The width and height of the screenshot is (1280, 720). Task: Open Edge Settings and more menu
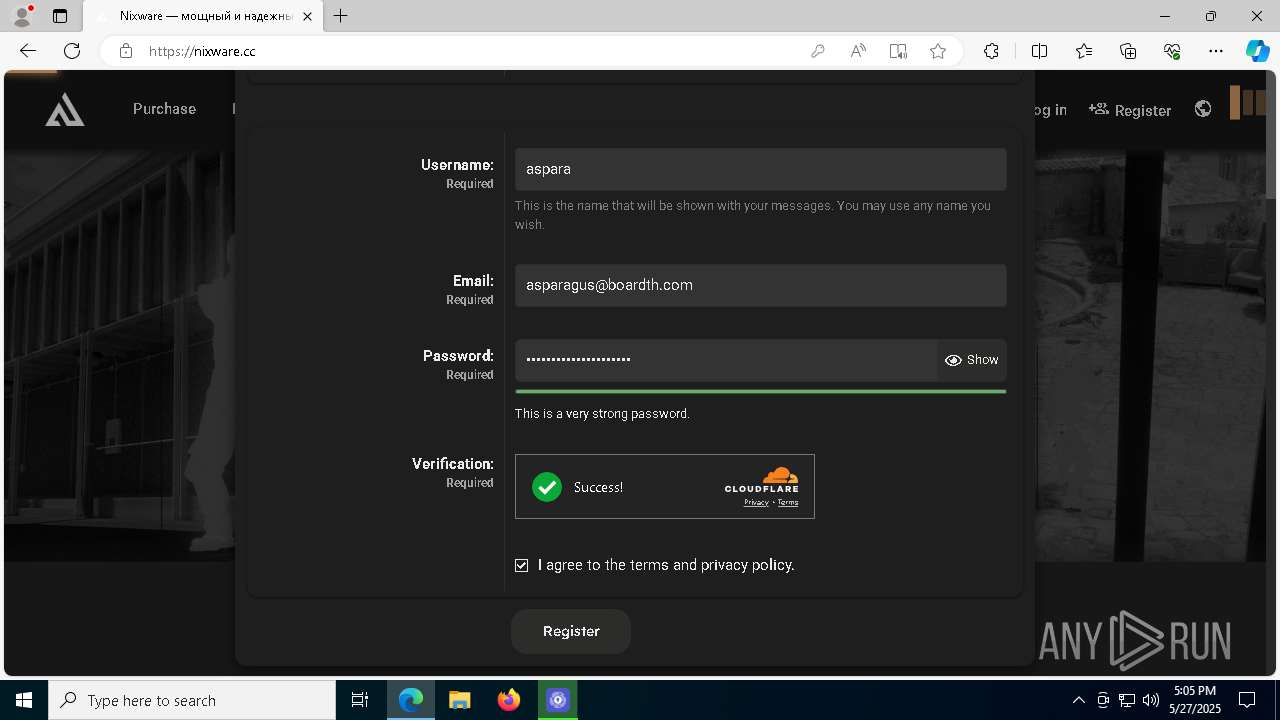pyautogui.click(x=1216, y=51)
